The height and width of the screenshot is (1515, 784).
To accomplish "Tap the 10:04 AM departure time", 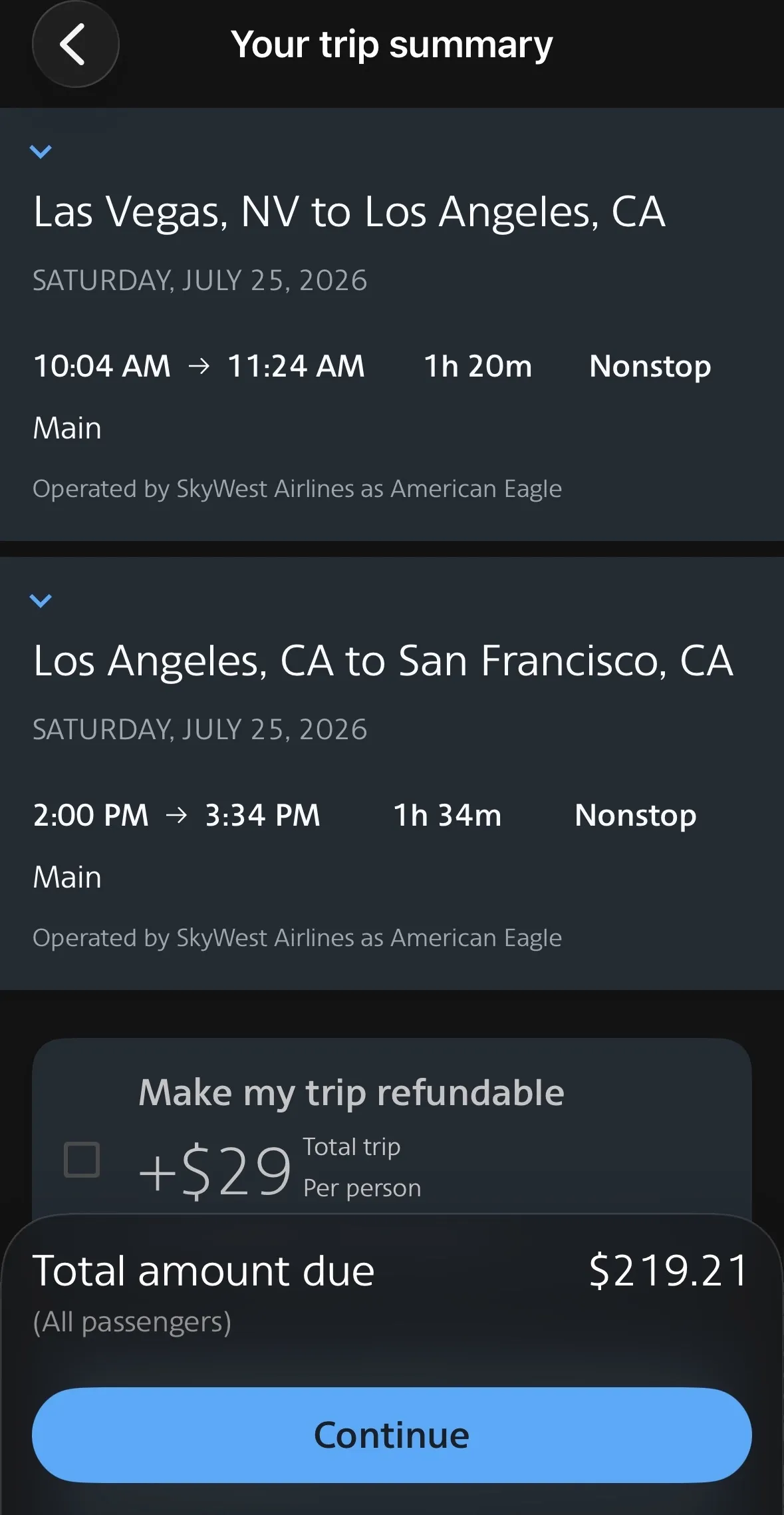I will click(x=102, y=366).
